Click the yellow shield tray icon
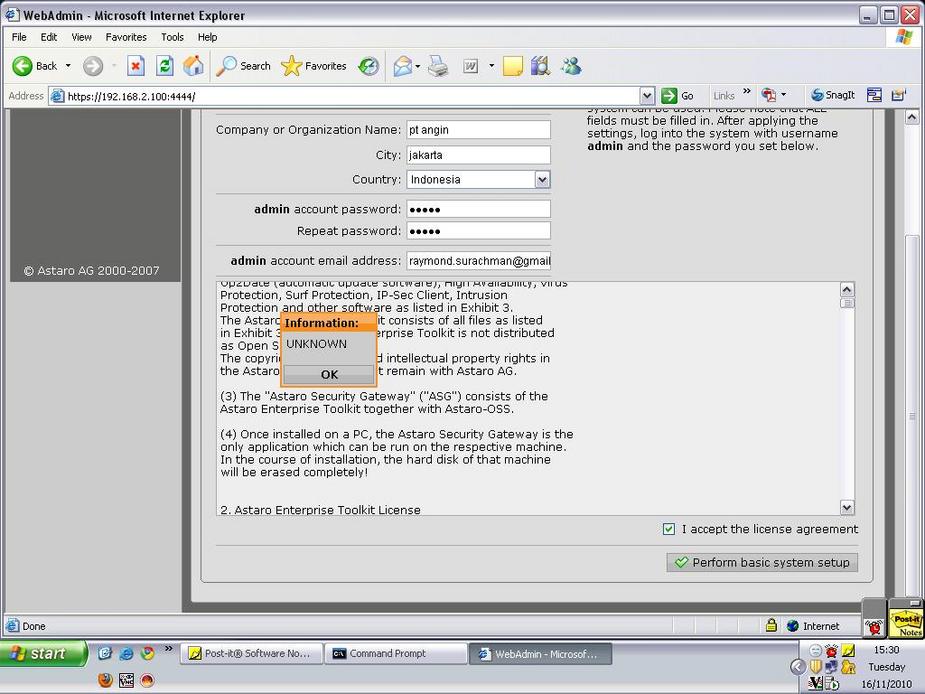 coord(815,667)
